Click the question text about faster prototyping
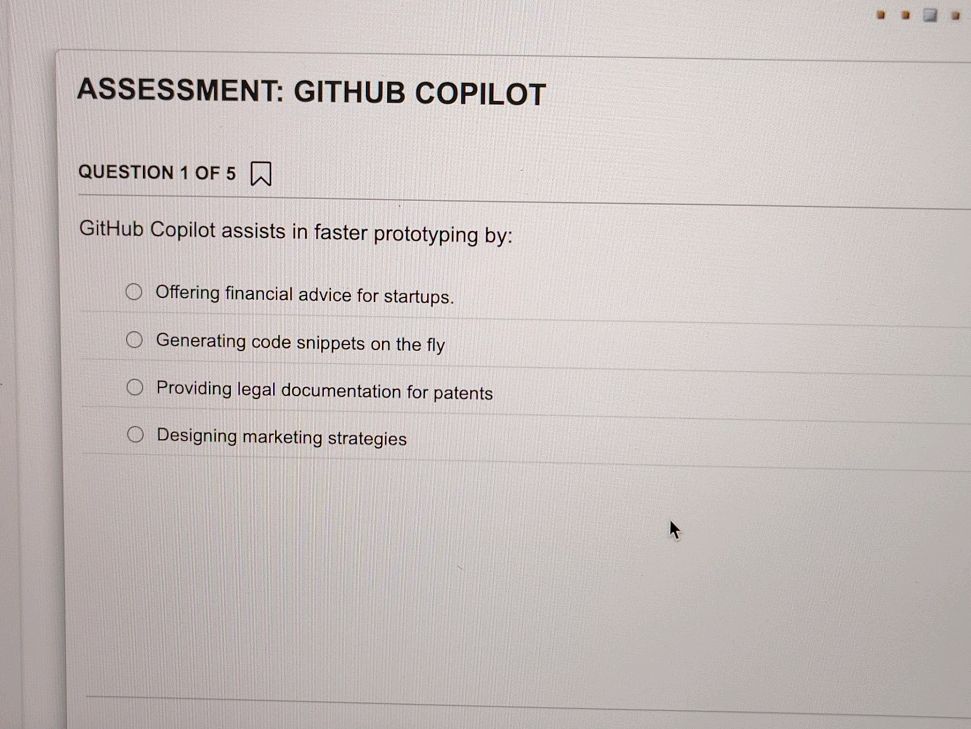The width and height of the screenshot is (971, 729). [x=295, y=232]
